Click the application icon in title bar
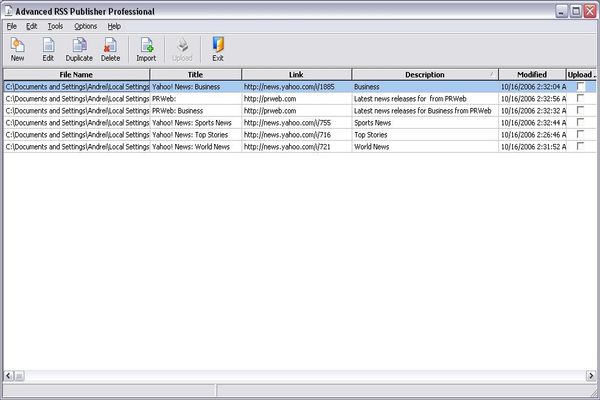 pos(8,11)
